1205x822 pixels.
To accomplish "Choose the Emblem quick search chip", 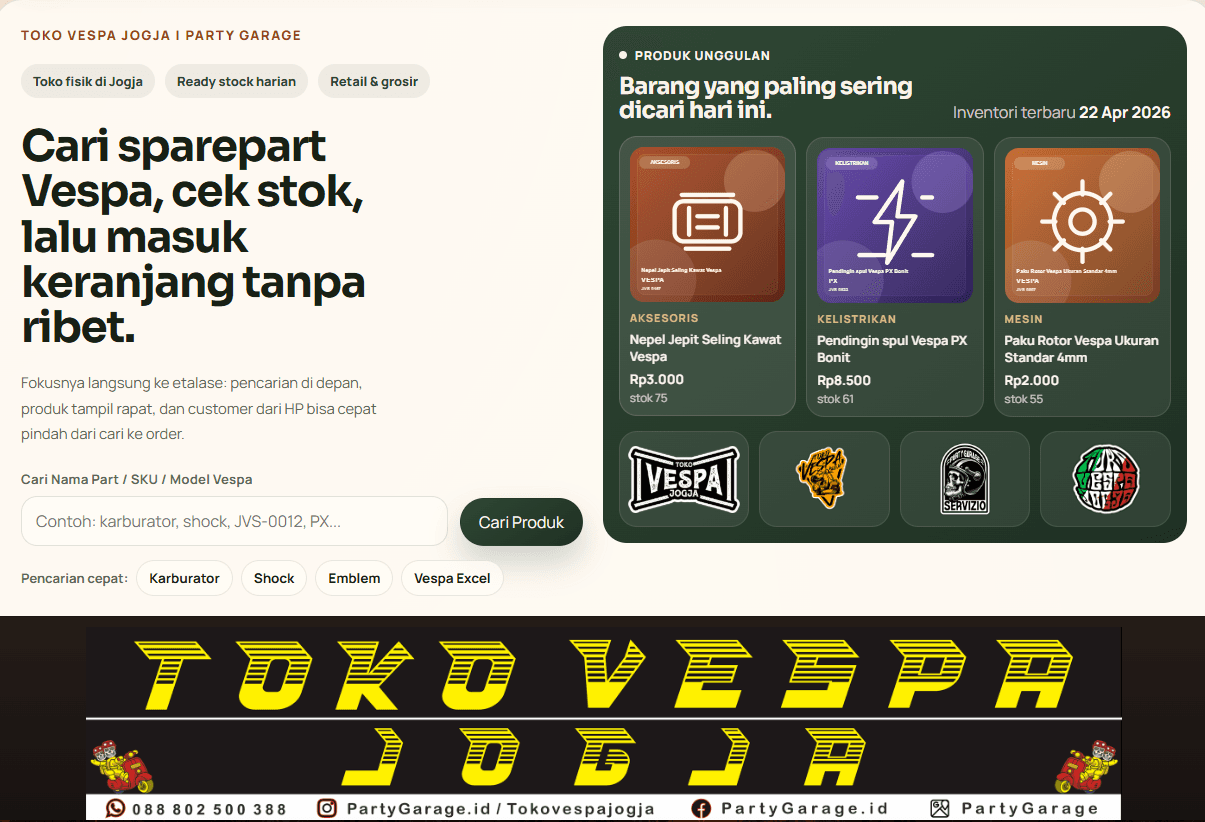I will pos(354,578).
